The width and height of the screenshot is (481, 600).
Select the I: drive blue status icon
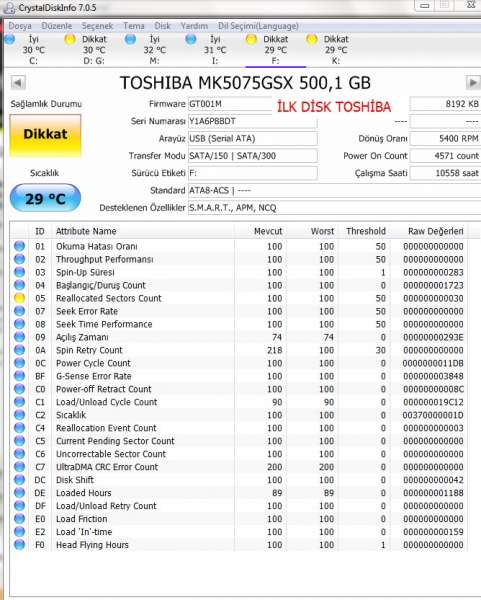[x=191, y=39]
